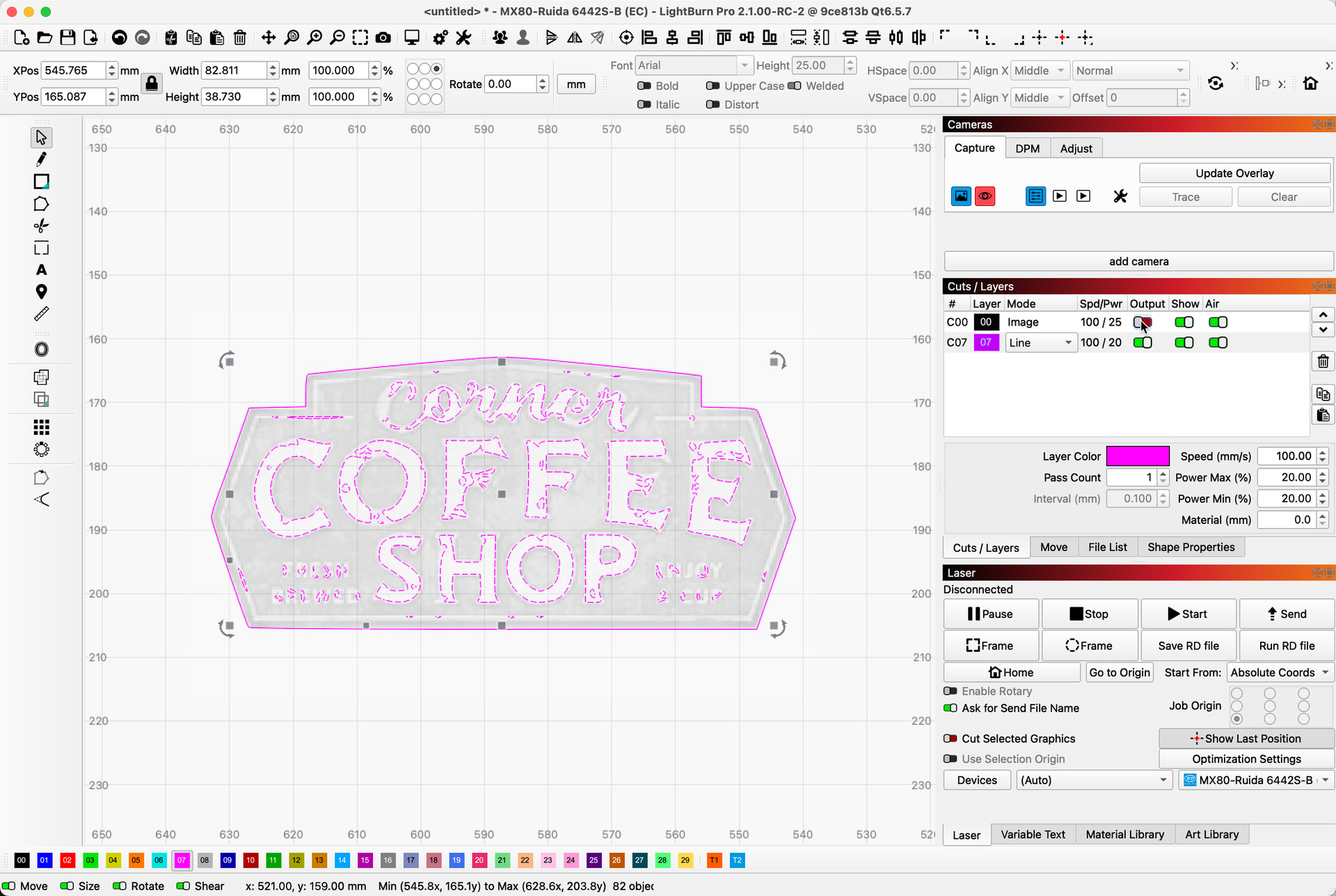Screen dimensions: 1336x896
Task: Click the delete layer trash icon
Action: coord(1323,362)
